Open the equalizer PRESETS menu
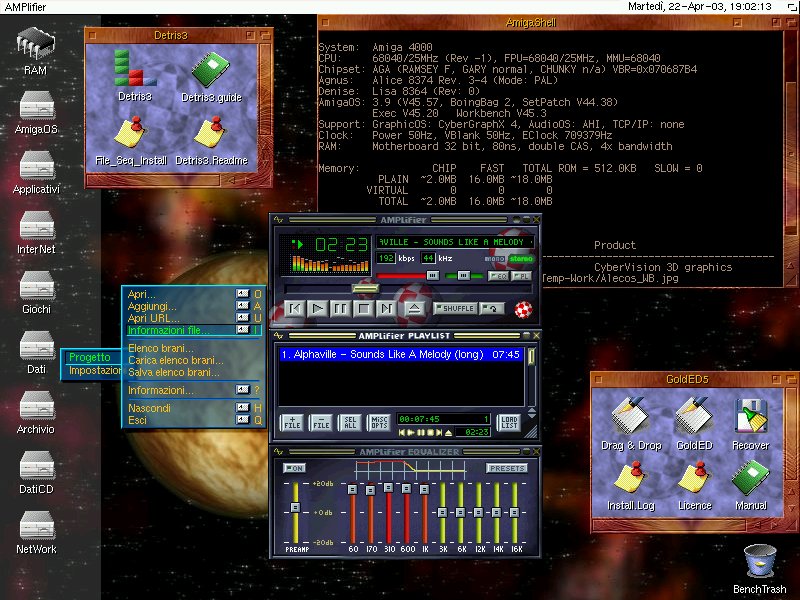The image size is (800, 600). click(x=506, y=468)
